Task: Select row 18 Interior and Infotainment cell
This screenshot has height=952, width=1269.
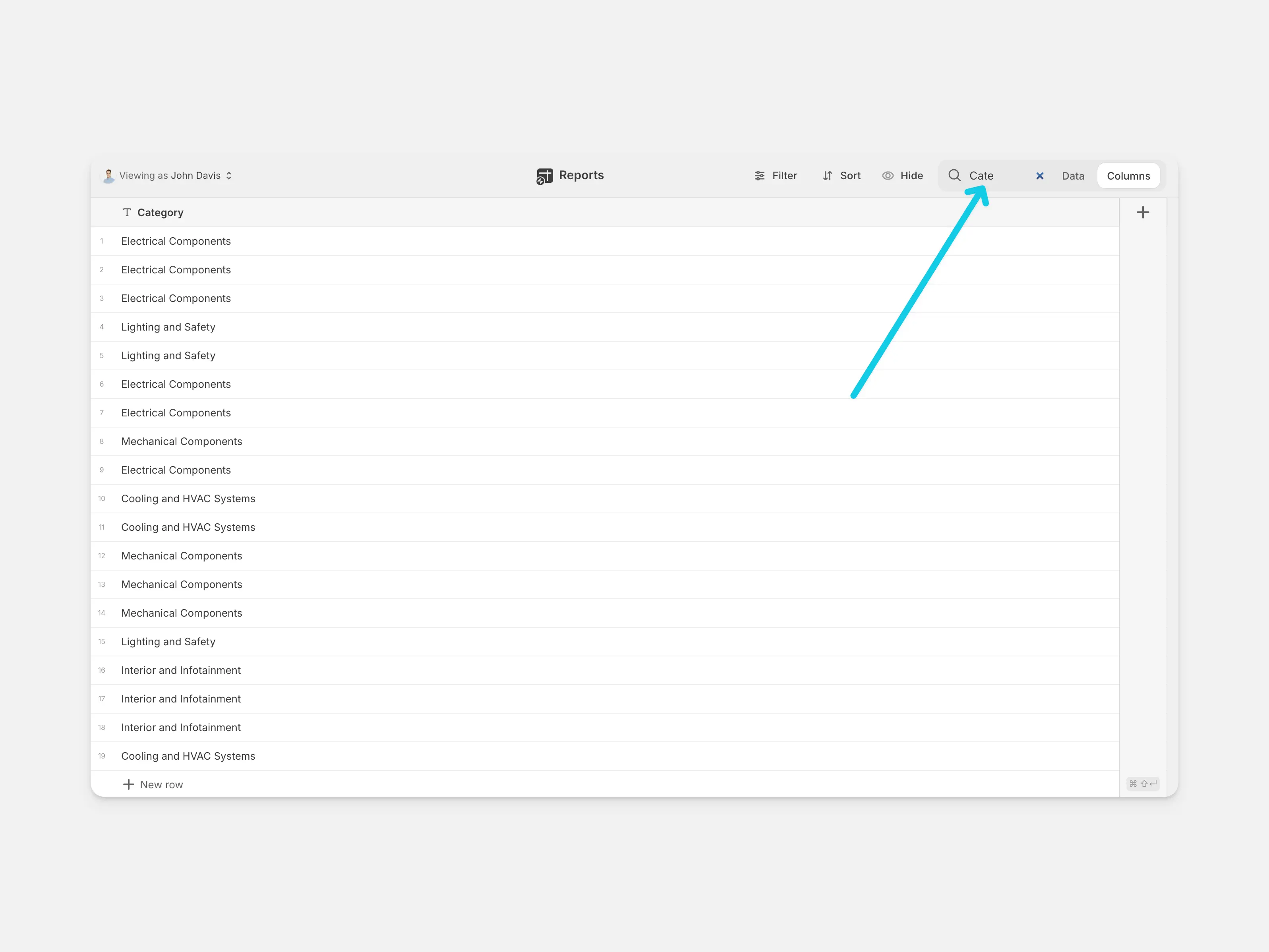Action: point(605,728)
